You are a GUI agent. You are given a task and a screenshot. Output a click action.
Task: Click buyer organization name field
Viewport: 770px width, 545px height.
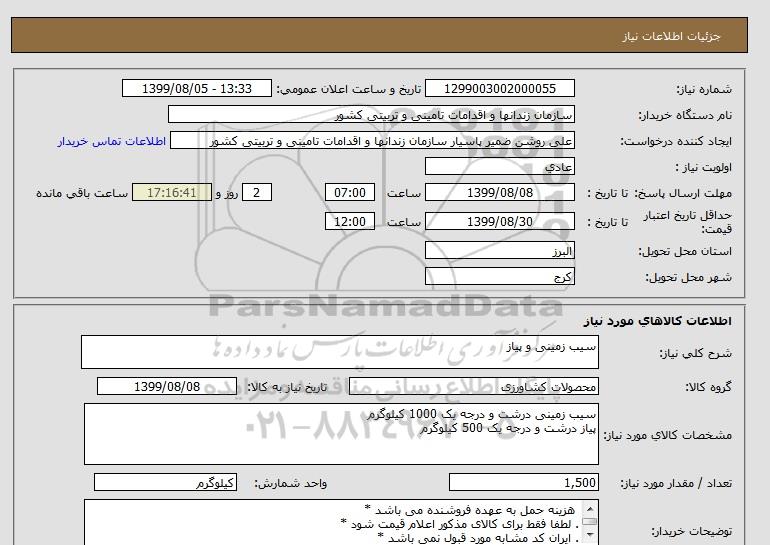[x=371, y=114]
